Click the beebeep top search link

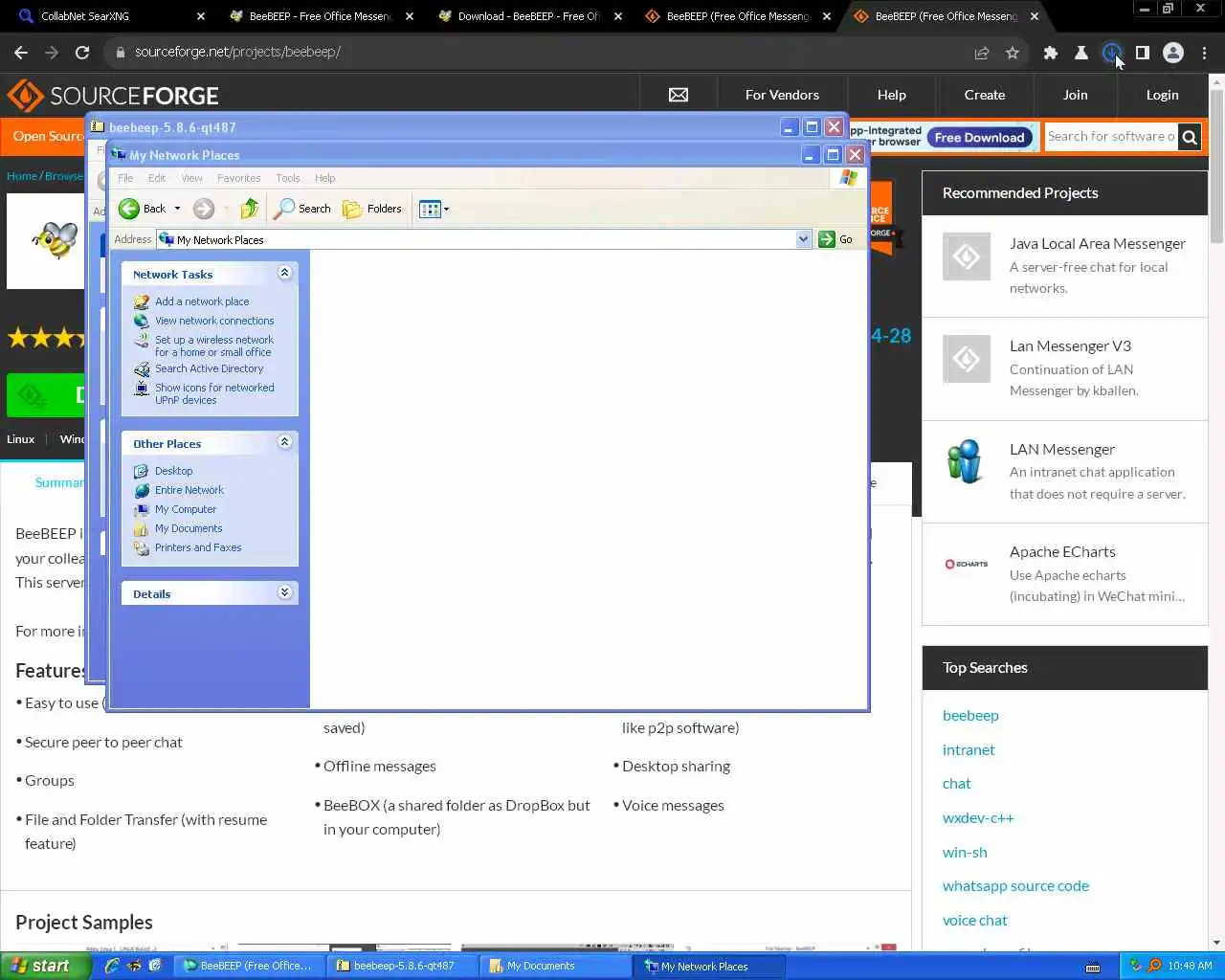coord(970,716)
